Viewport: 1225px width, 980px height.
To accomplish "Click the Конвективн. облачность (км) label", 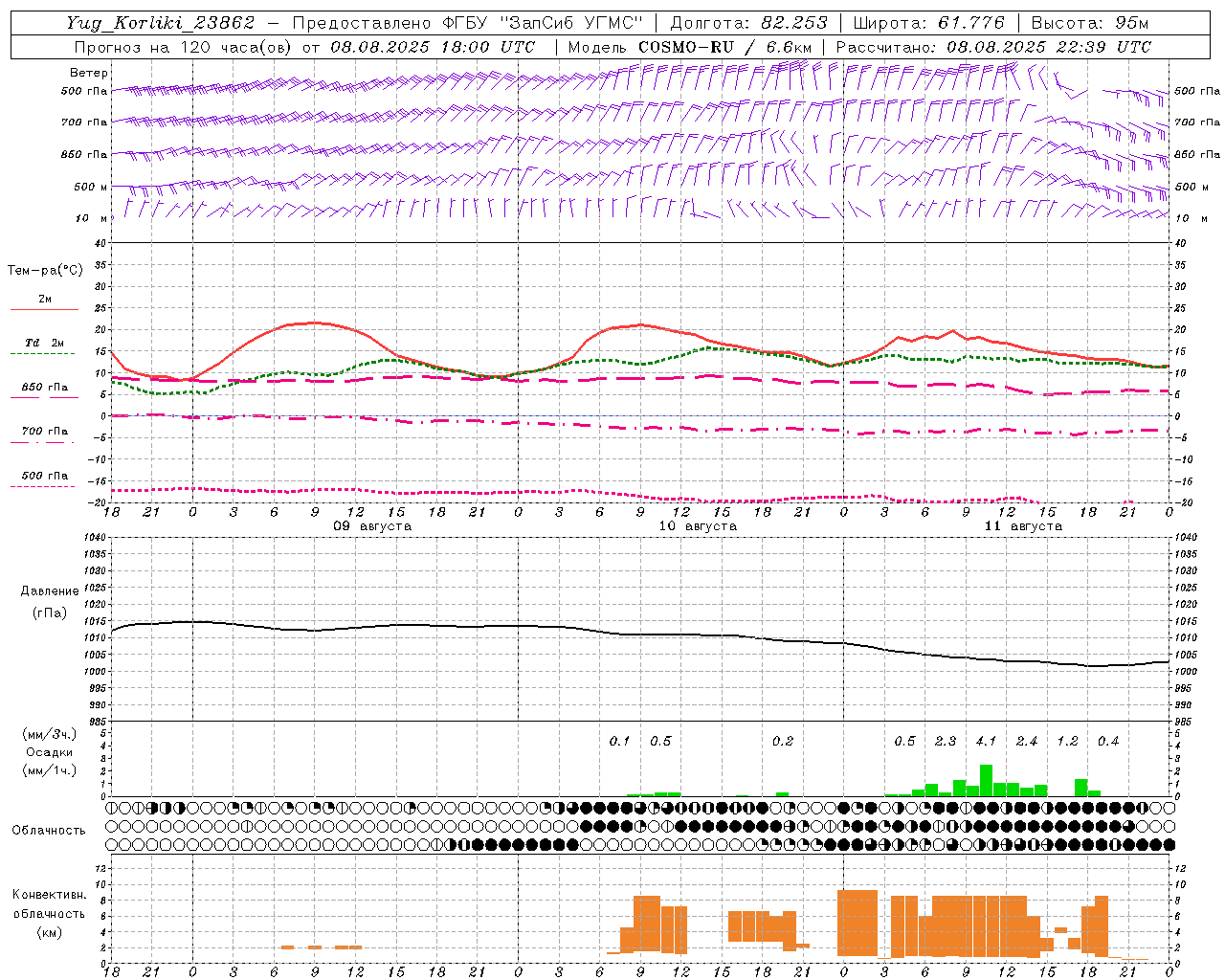I will (49, 913).
